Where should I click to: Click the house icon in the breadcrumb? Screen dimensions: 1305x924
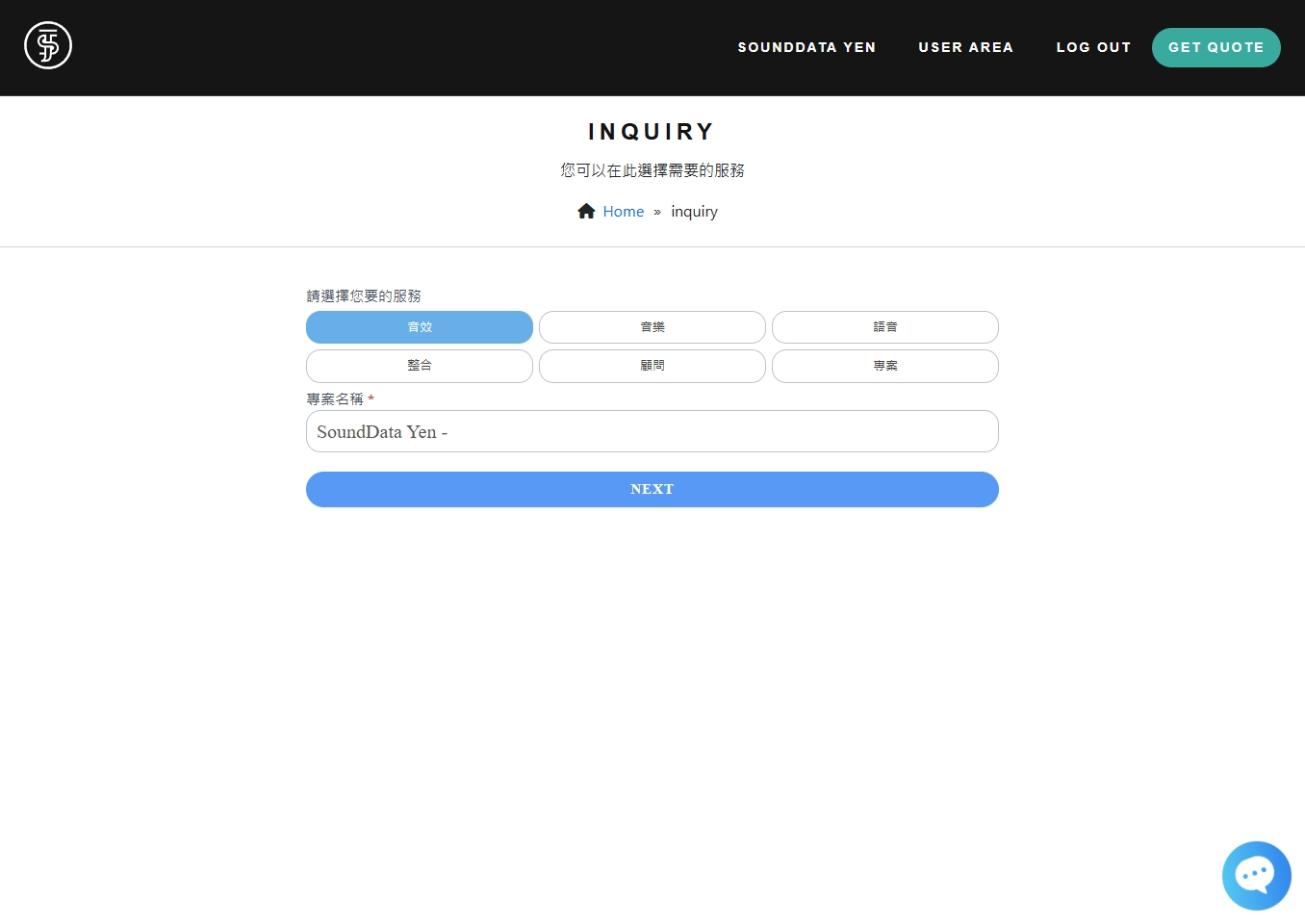586,212
